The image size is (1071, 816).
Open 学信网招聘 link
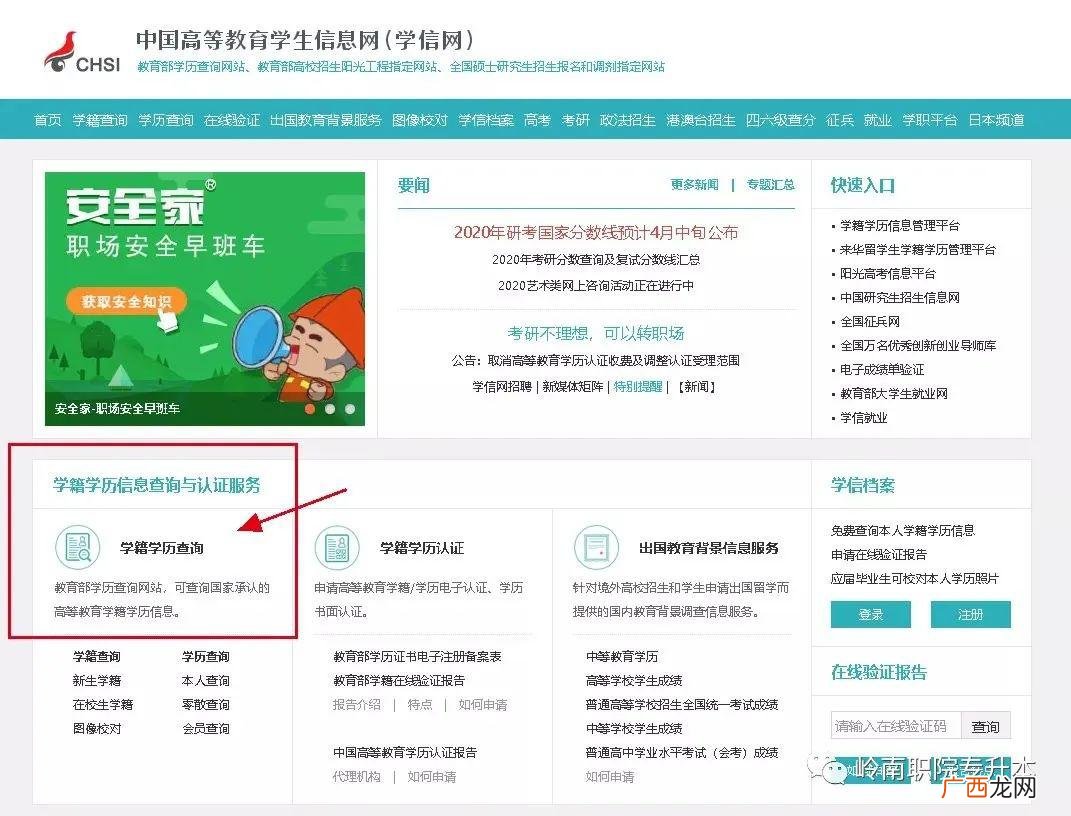pos(501,386)
